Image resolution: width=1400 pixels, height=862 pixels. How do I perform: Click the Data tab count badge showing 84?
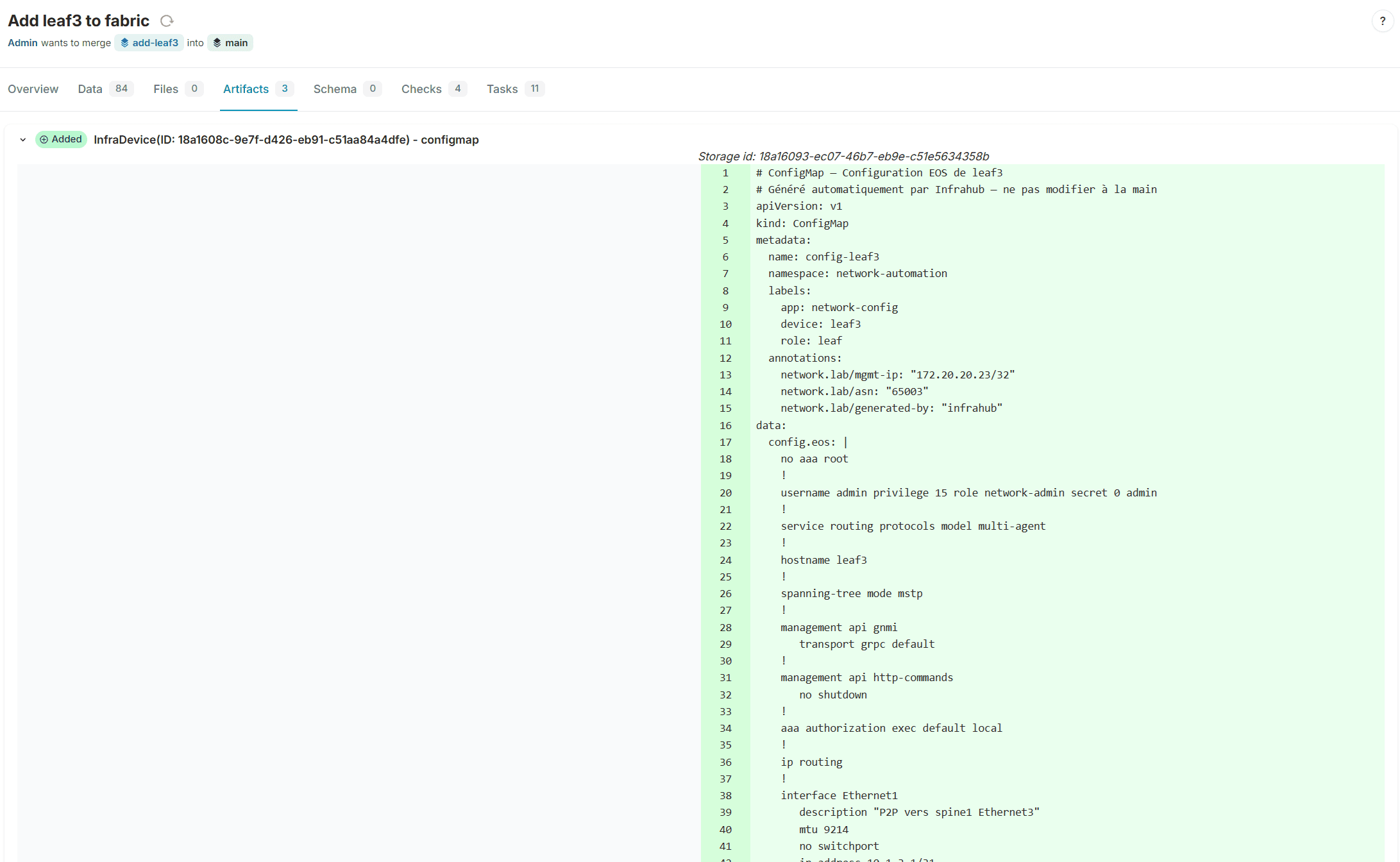pyautogui.click(x=122, y=88)
